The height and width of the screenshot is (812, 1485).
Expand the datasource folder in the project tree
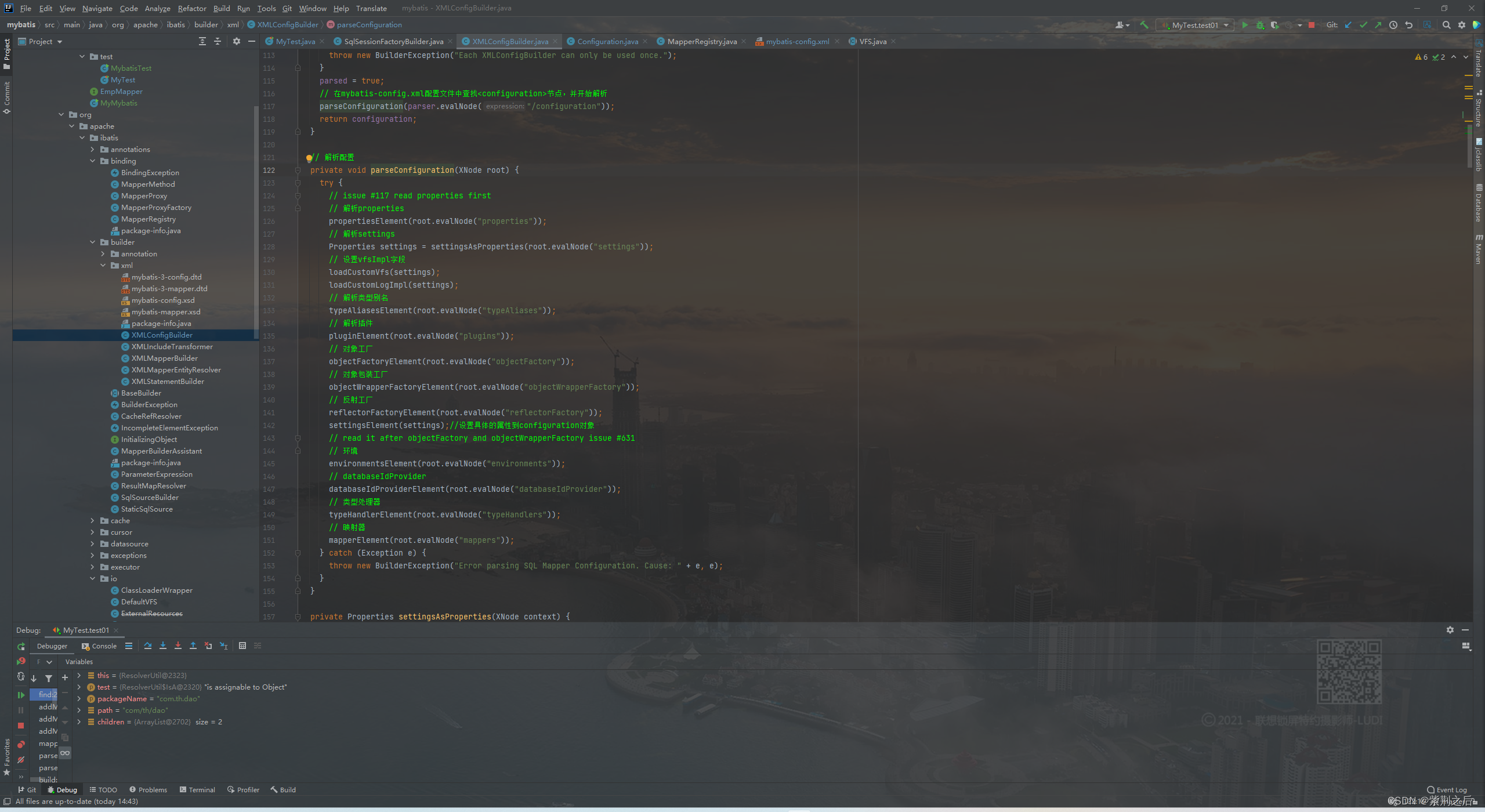93,543
